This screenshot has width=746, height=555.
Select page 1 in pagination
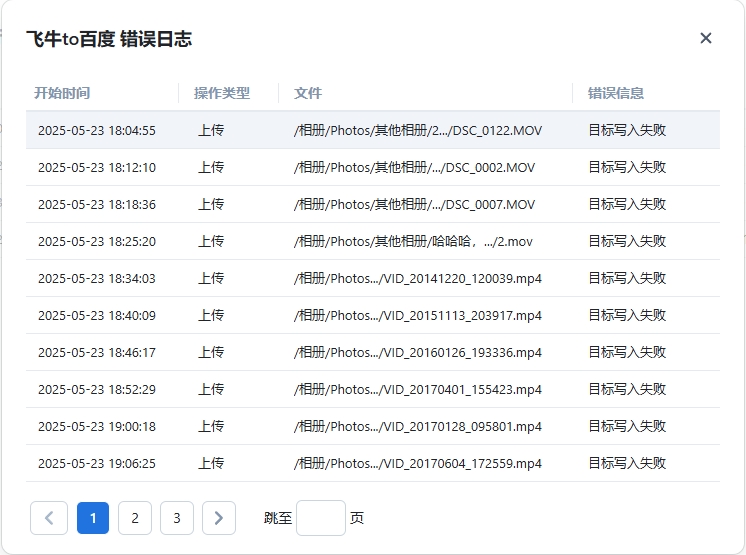click(x=93, y=518)
